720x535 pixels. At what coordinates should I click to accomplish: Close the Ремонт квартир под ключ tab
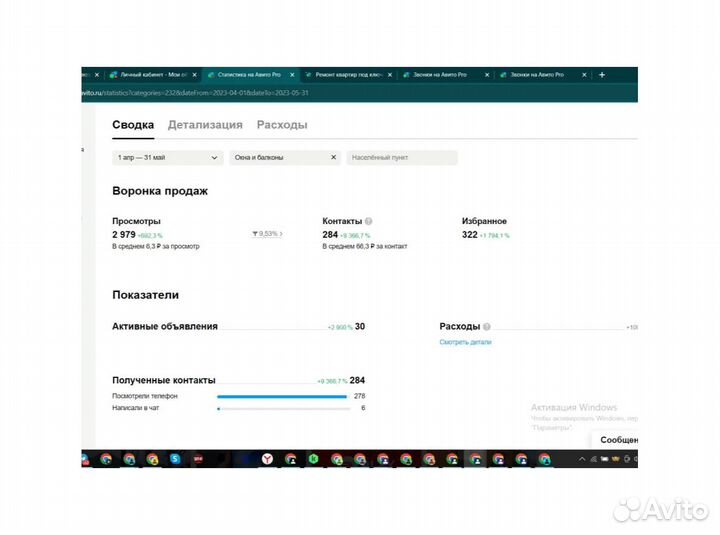point(390,75)
